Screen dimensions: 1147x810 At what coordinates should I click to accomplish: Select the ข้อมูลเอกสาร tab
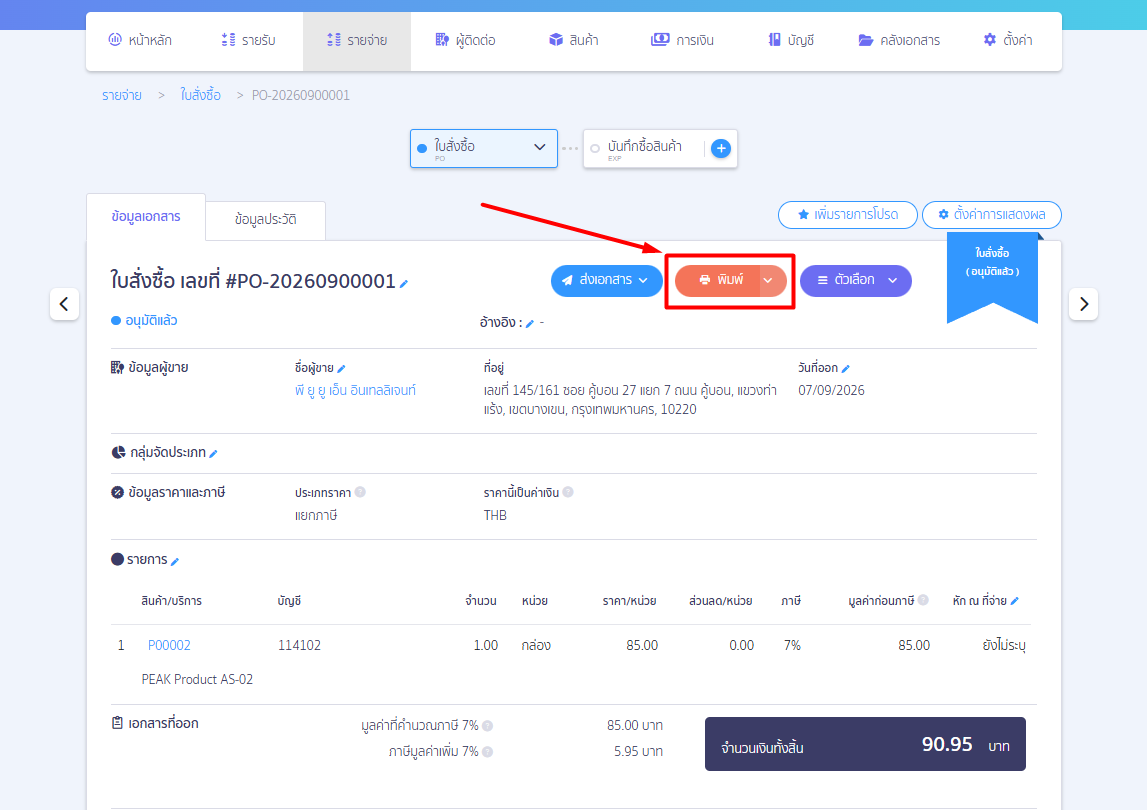tap(146, 217)
